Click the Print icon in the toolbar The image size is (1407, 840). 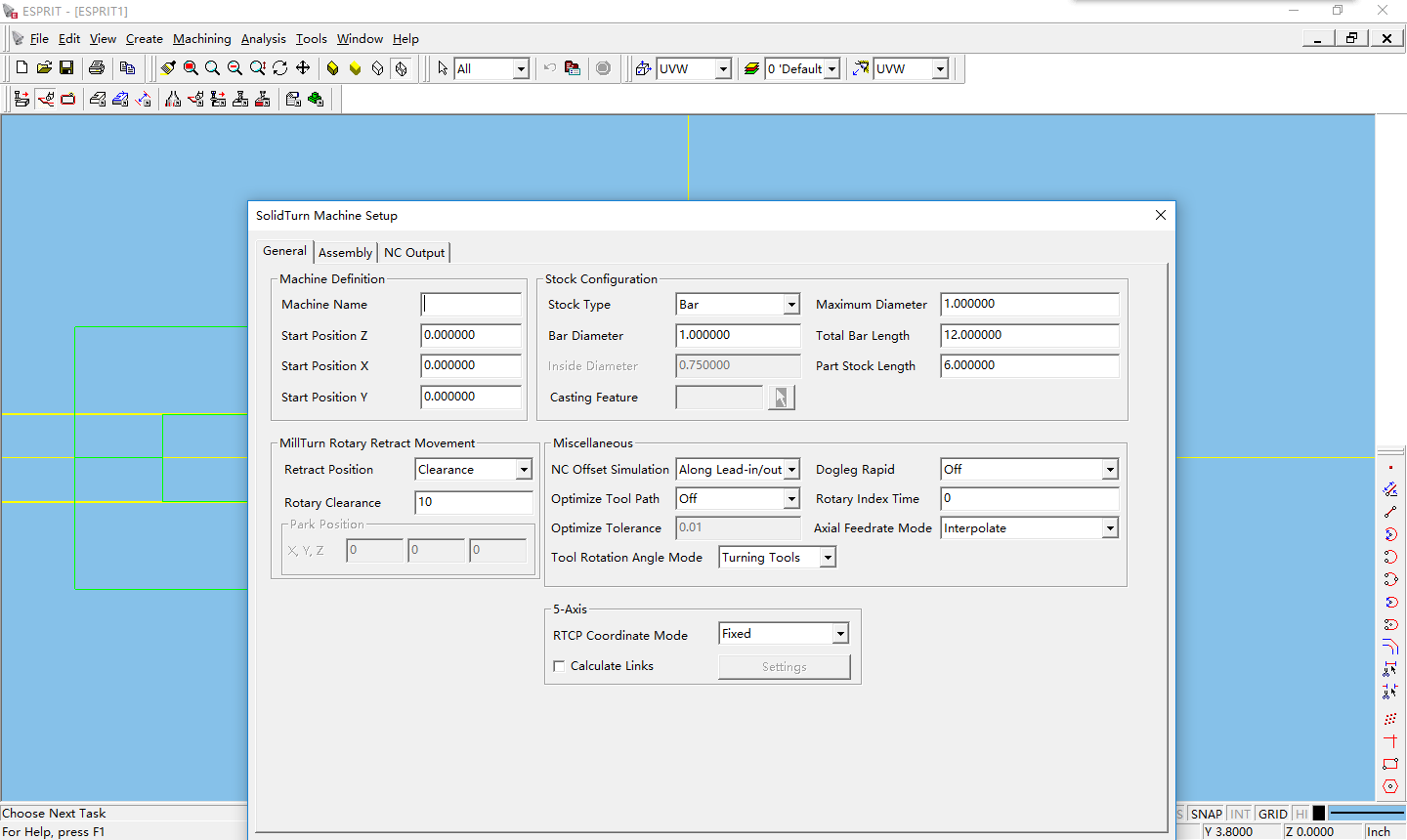point(97,68)
